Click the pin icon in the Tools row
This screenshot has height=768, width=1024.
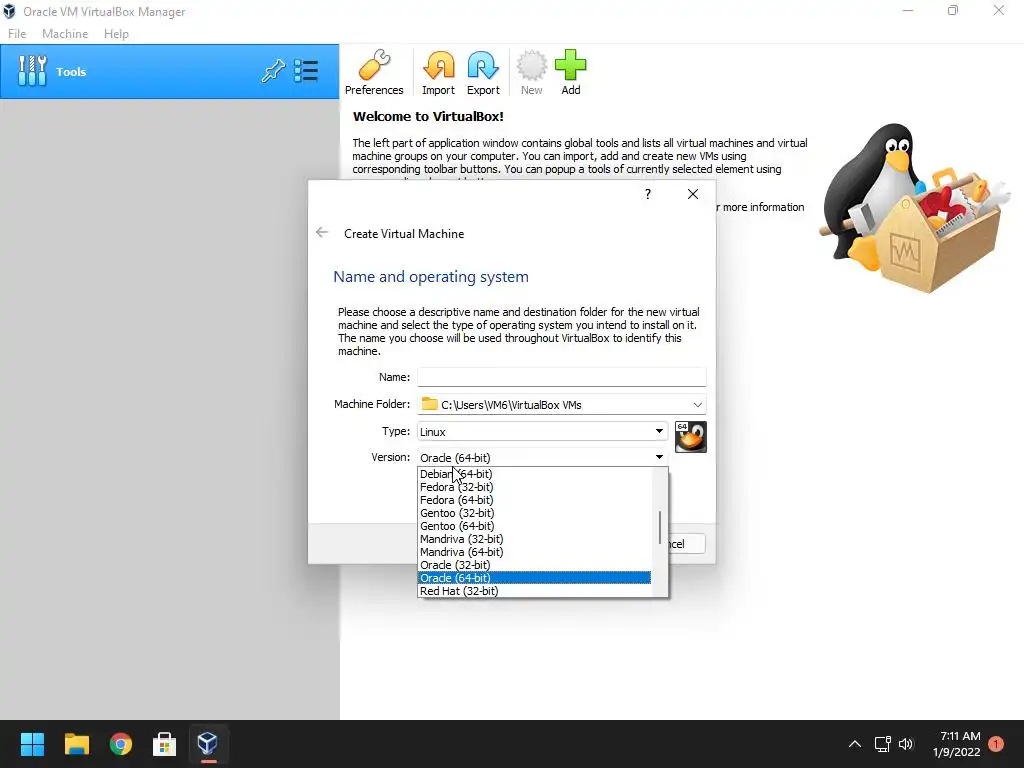(273, 71)
